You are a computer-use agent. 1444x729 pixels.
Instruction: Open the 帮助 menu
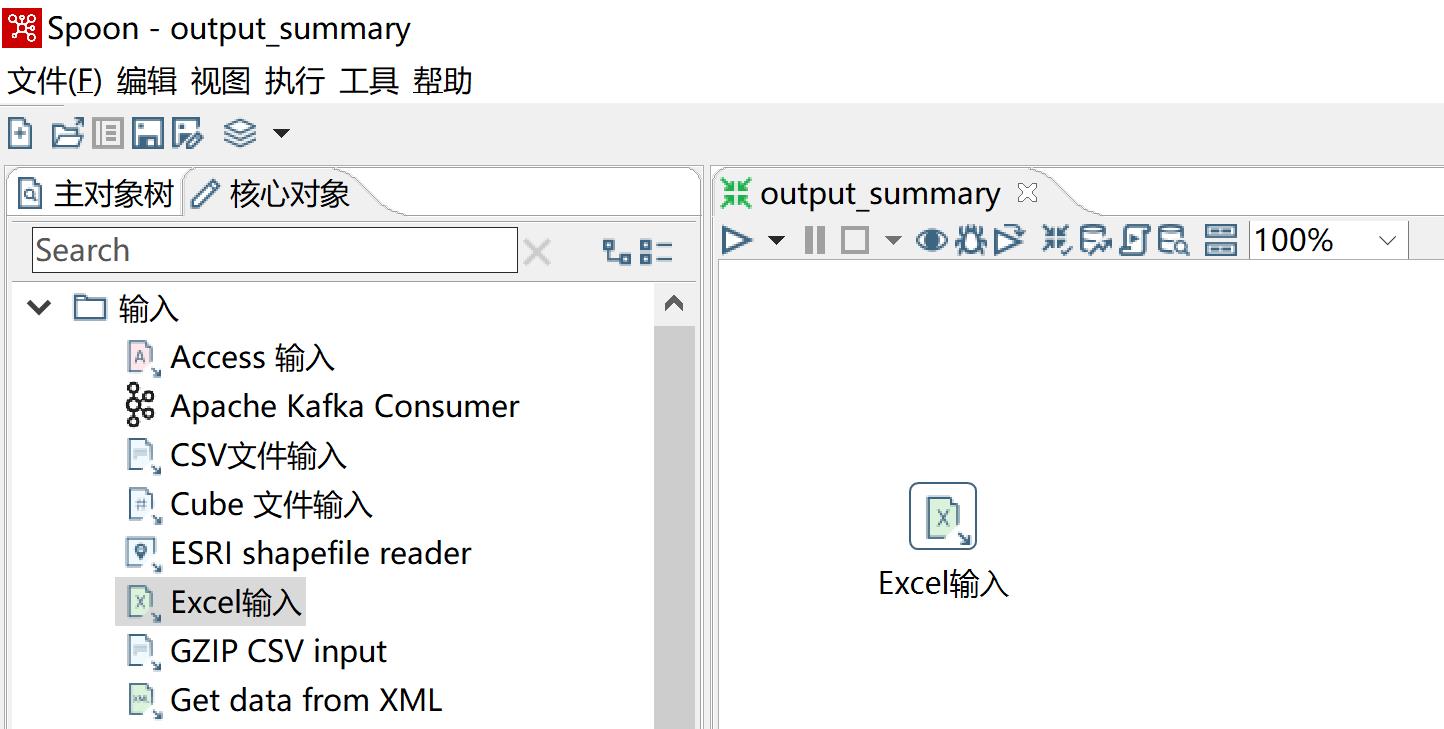(443, 80)
